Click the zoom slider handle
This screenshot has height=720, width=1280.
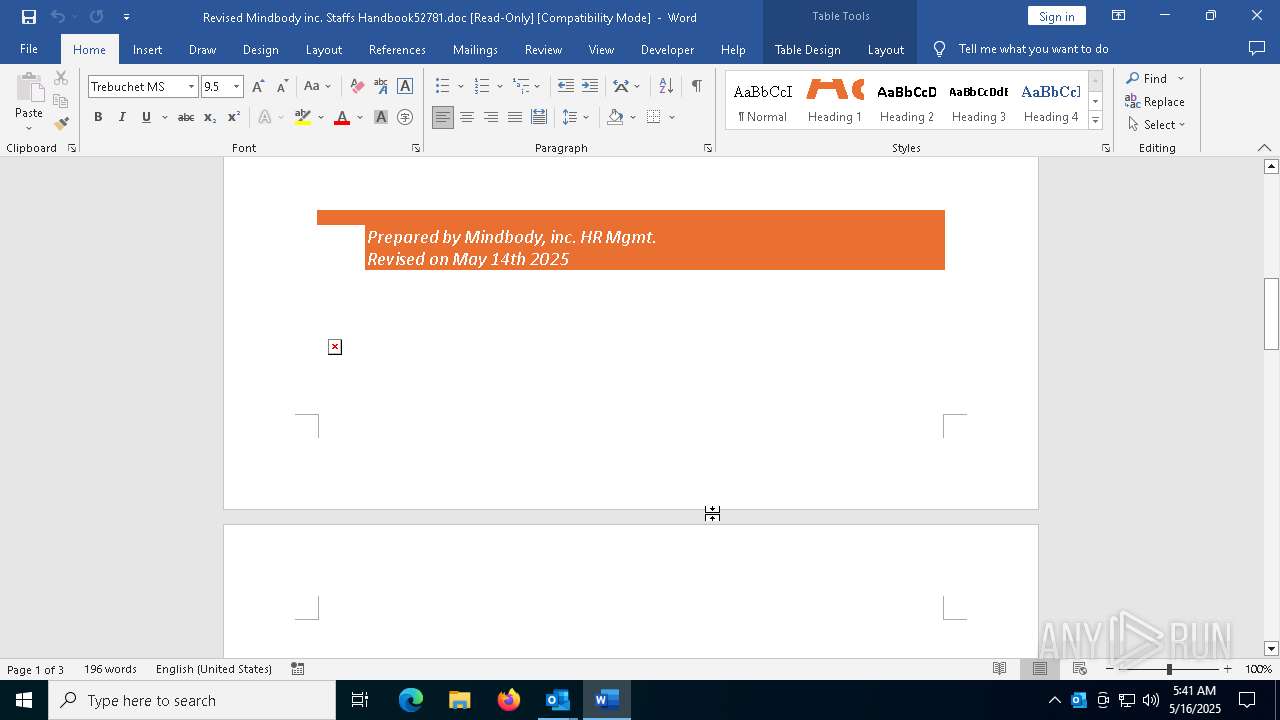click(x=1169, y=669)
